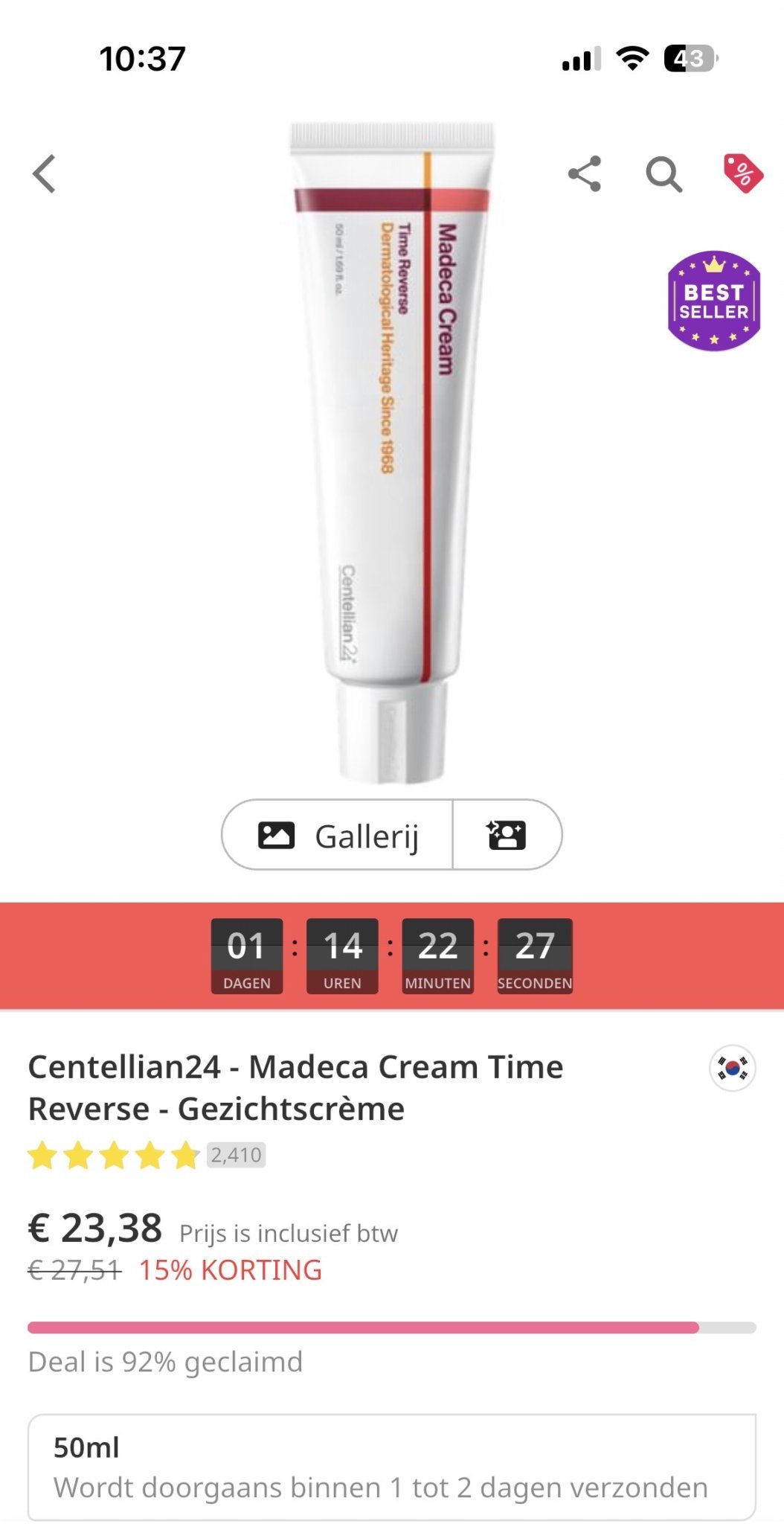
Task: Tap the deal claimed progress bar
Action: (392, 1328)
